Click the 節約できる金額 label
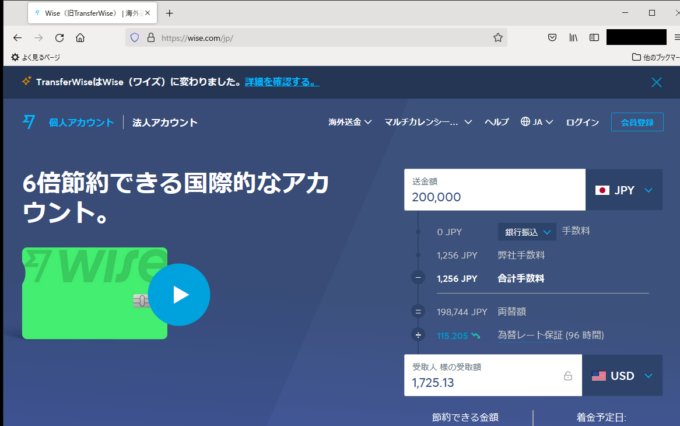Image resolution: width=680 pixels, height=426 pixels. tap(465, 417)
